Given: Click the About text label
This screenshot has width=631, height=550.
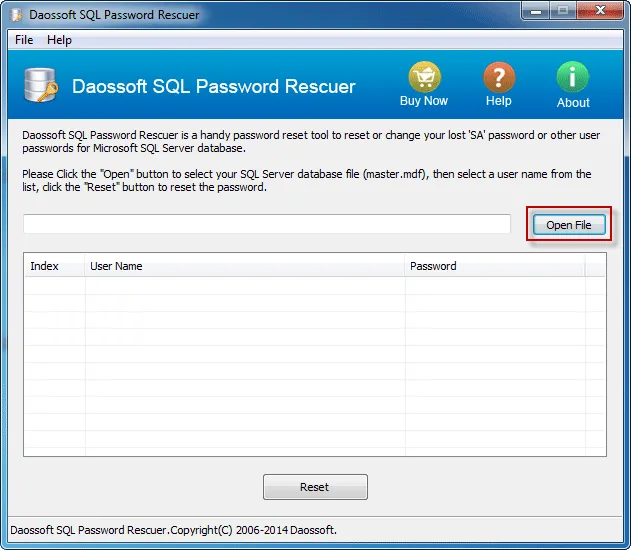Looking at the screenshot, I should pyautogui.click(x=573, y=103).
